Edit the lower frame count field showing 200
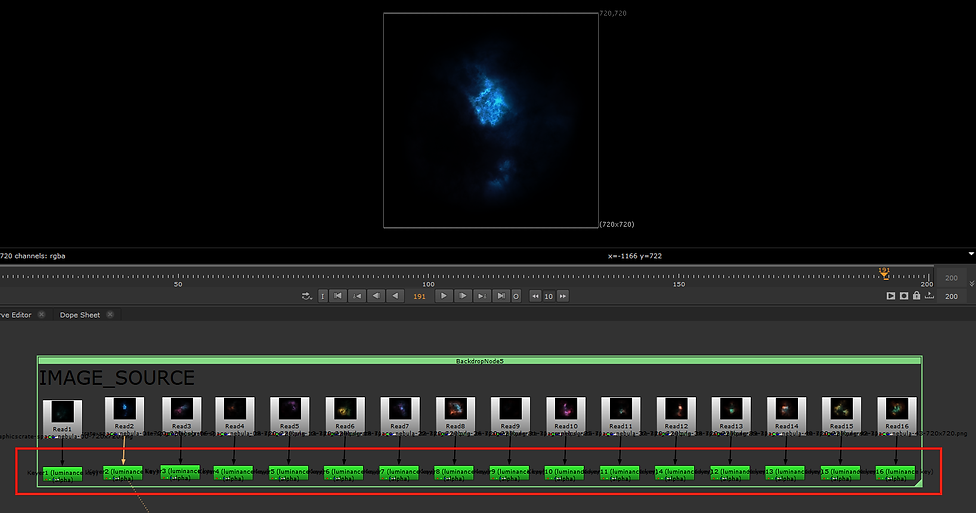The height and width of the screenshot is (513, 976). 952,296
